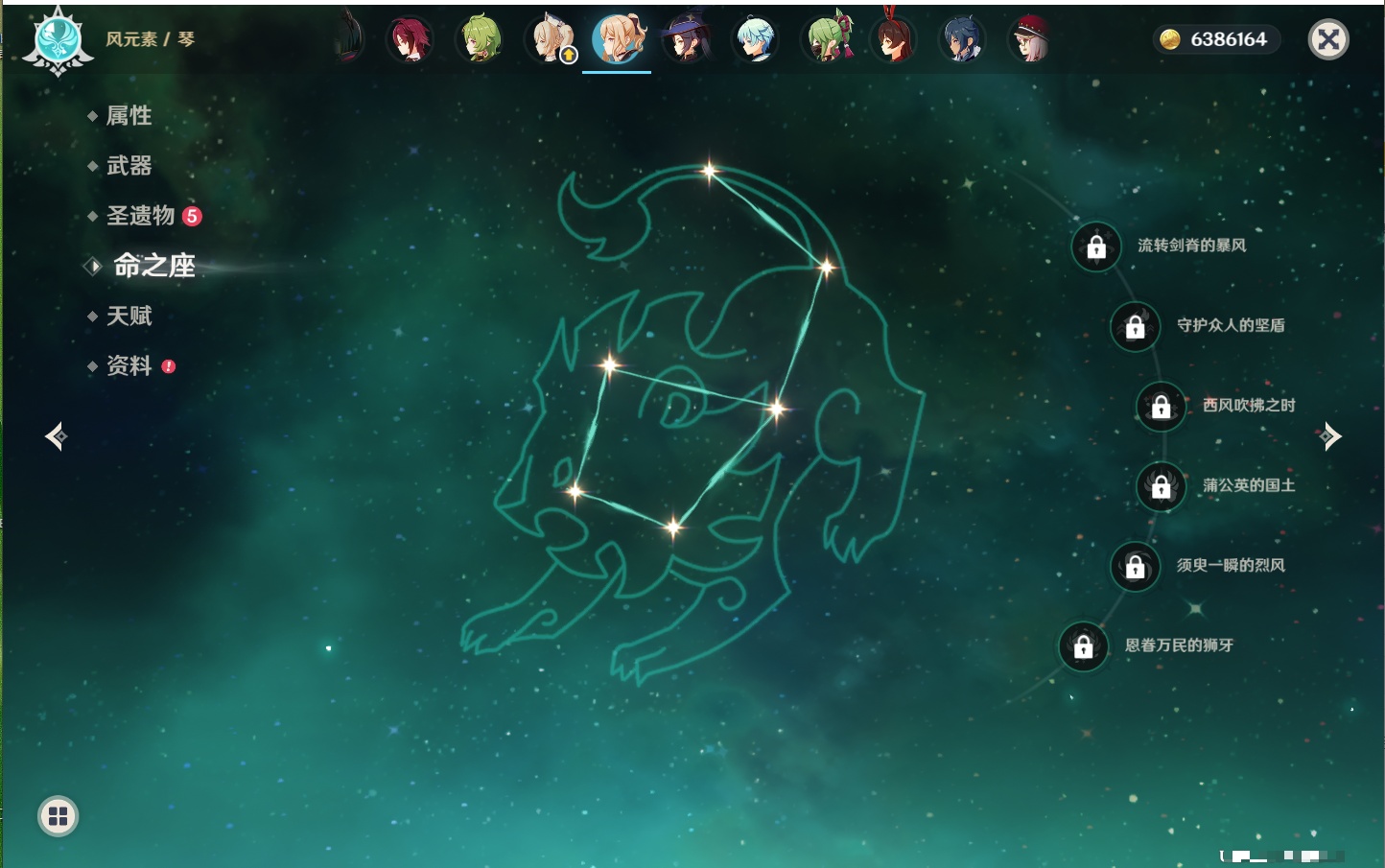Select the red-haired character avatar
Screen dimensions: 1385x868
(410, 39)
